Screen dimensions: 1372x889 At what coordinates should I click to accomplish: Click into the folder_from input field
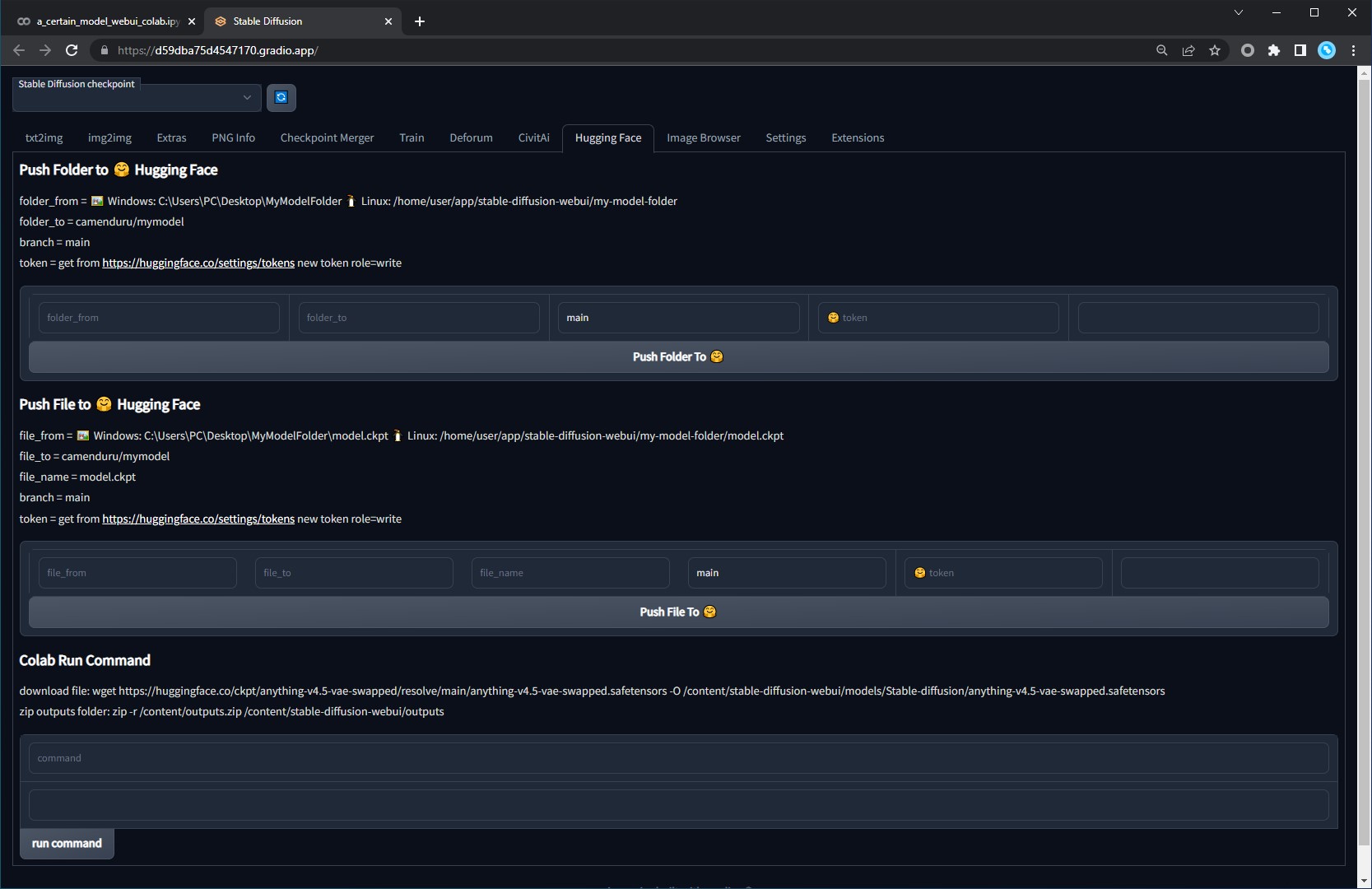(x=159, y=318)
